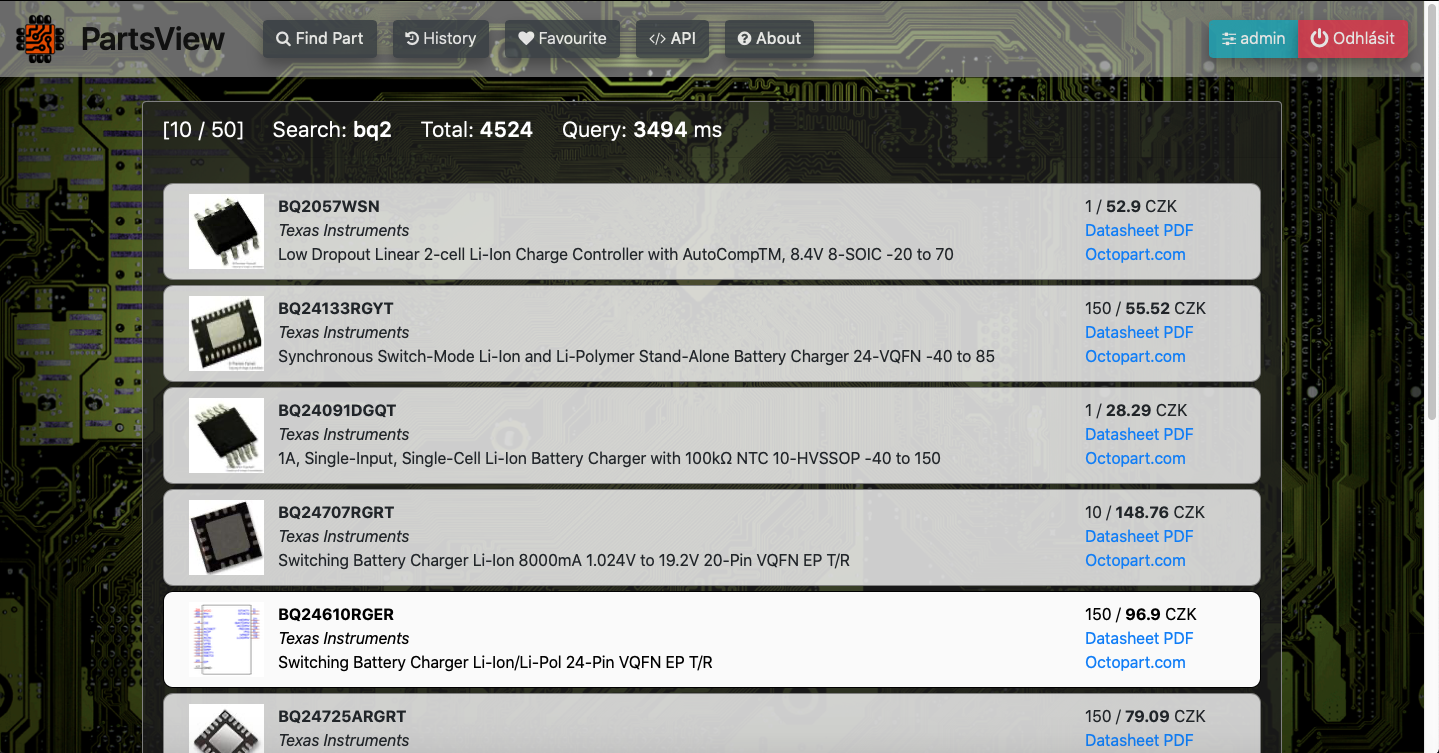The height and width of the screenshot is (753, 1439).
Task: Click the Search: bq2 label
Action: pos(332,130)
